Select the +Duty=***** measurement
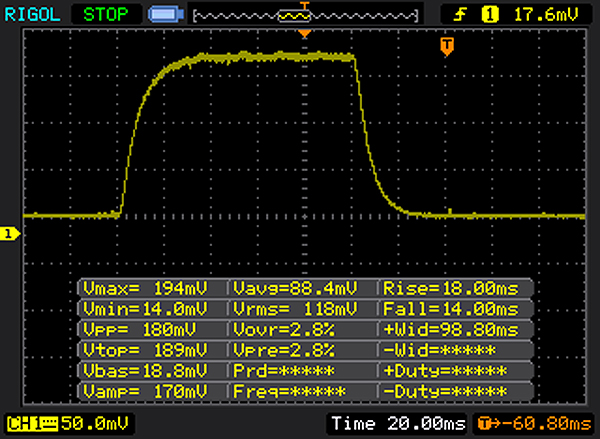This screenshot has width=600, height=439. 455,371
